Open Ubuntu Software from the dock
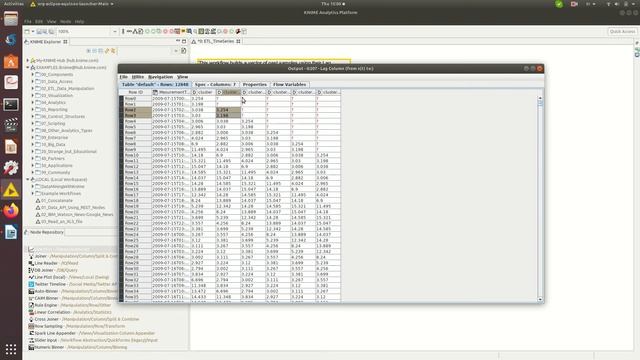This screenshot has height=360, width=640. (x=11, y=61)
